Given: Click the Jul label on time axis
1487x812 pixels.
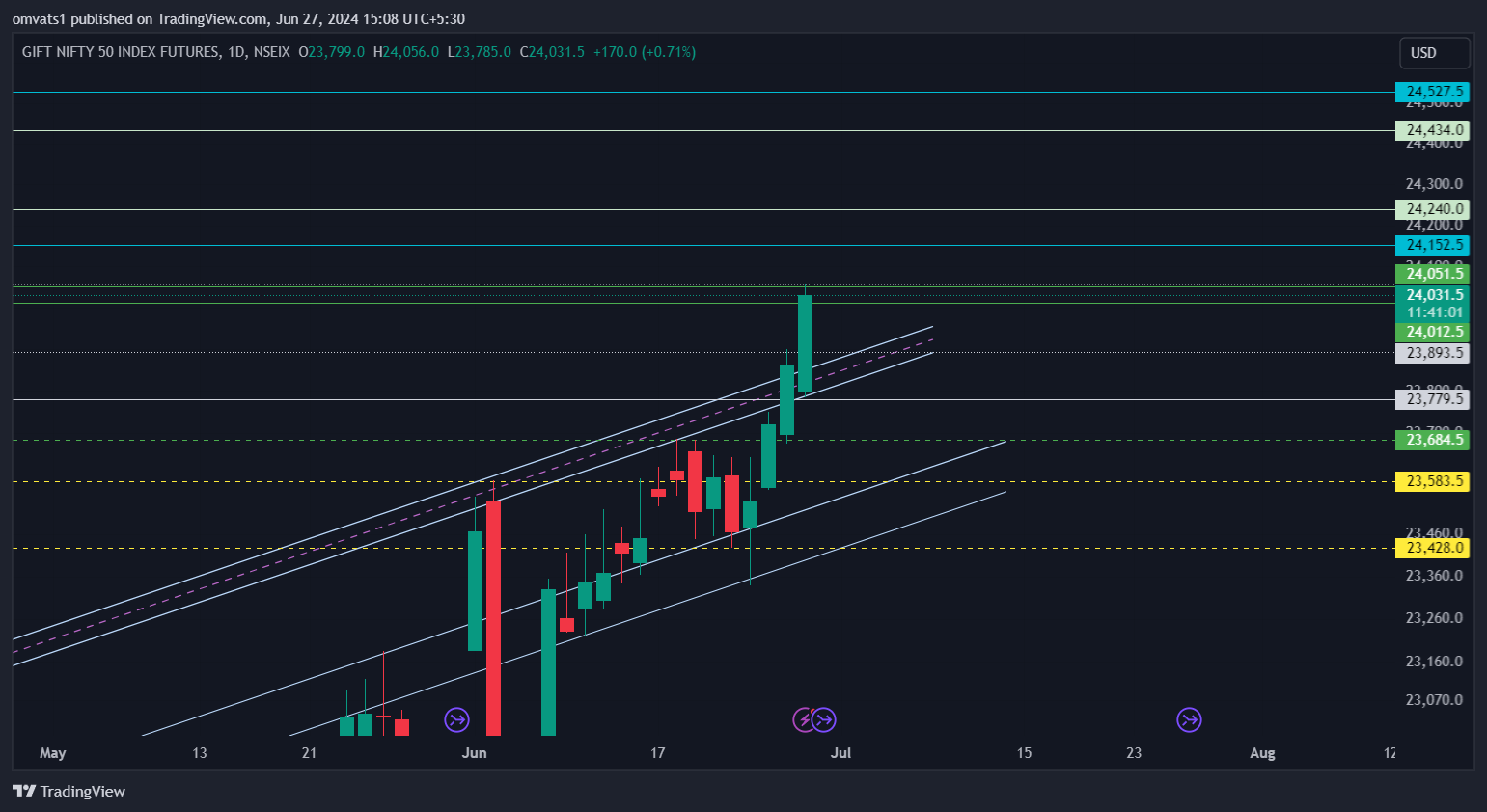Looking at the screenshot, I should point(840,753).
